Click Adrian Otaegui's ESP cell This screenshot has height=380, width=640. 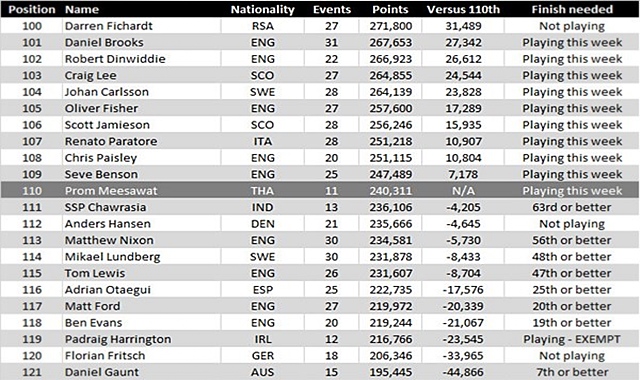coord(262,290)
